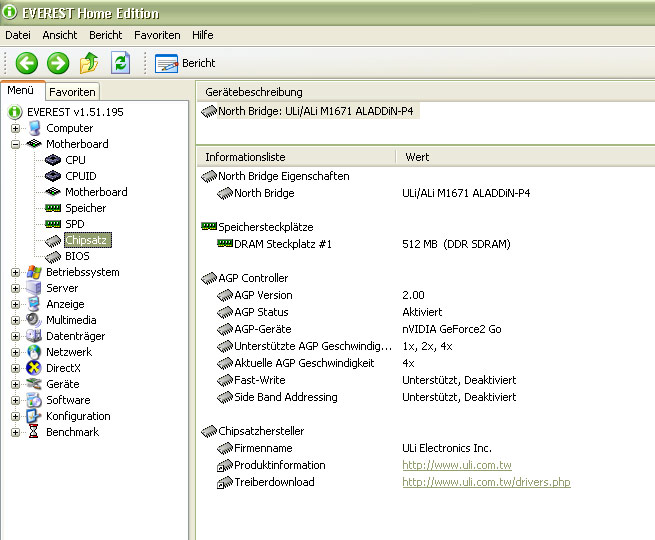The image size is (655, 540).
Task: Expand the Betriebssystem node
Action: pyautogui.click(x=15, y=272)
